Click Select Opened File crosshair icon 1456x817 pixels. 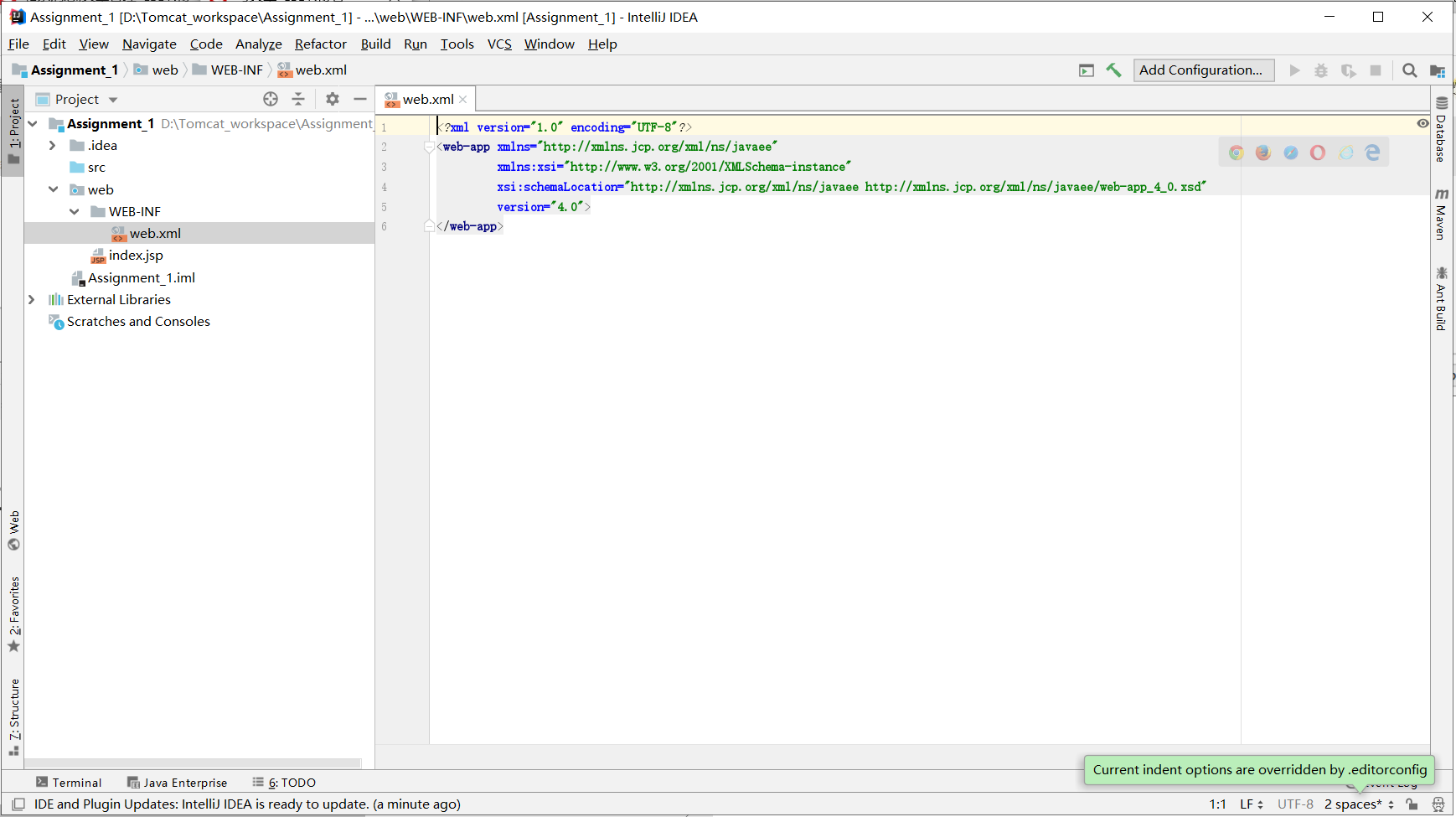(x=271, y=99)
